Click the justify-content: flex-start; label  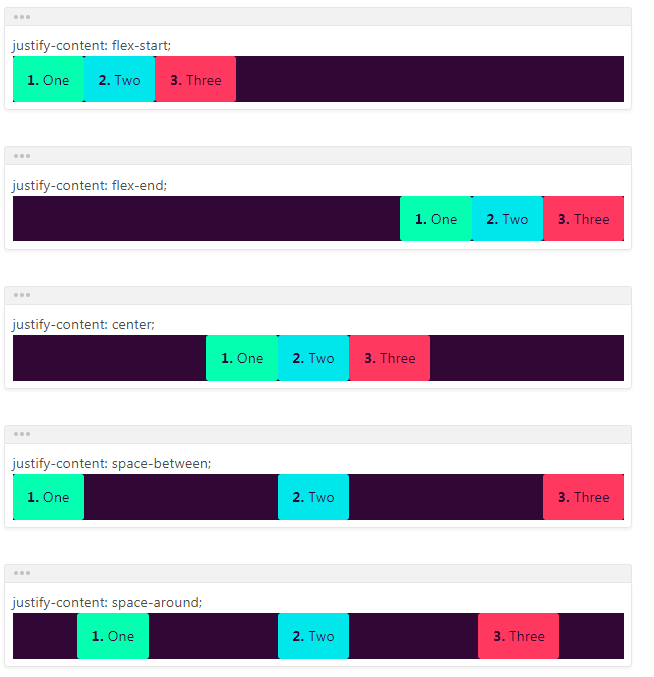92,45
